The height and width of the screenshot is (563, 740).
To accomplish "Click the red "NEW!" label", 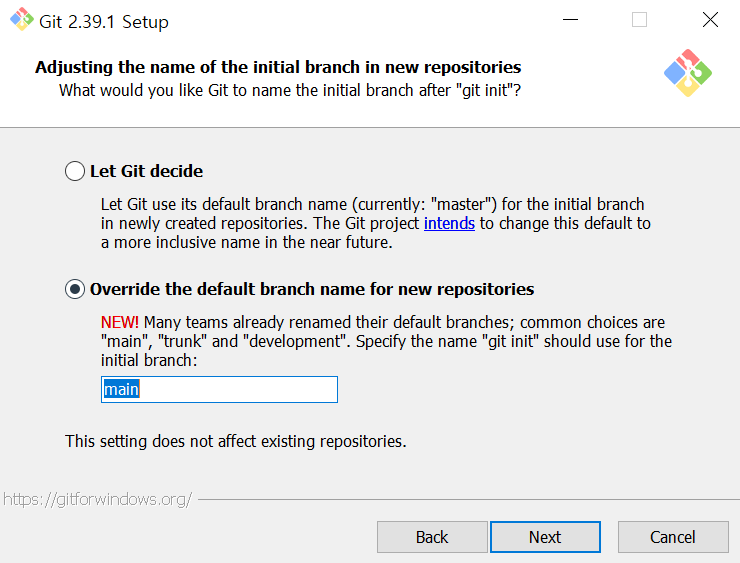I will pos(120,322).
